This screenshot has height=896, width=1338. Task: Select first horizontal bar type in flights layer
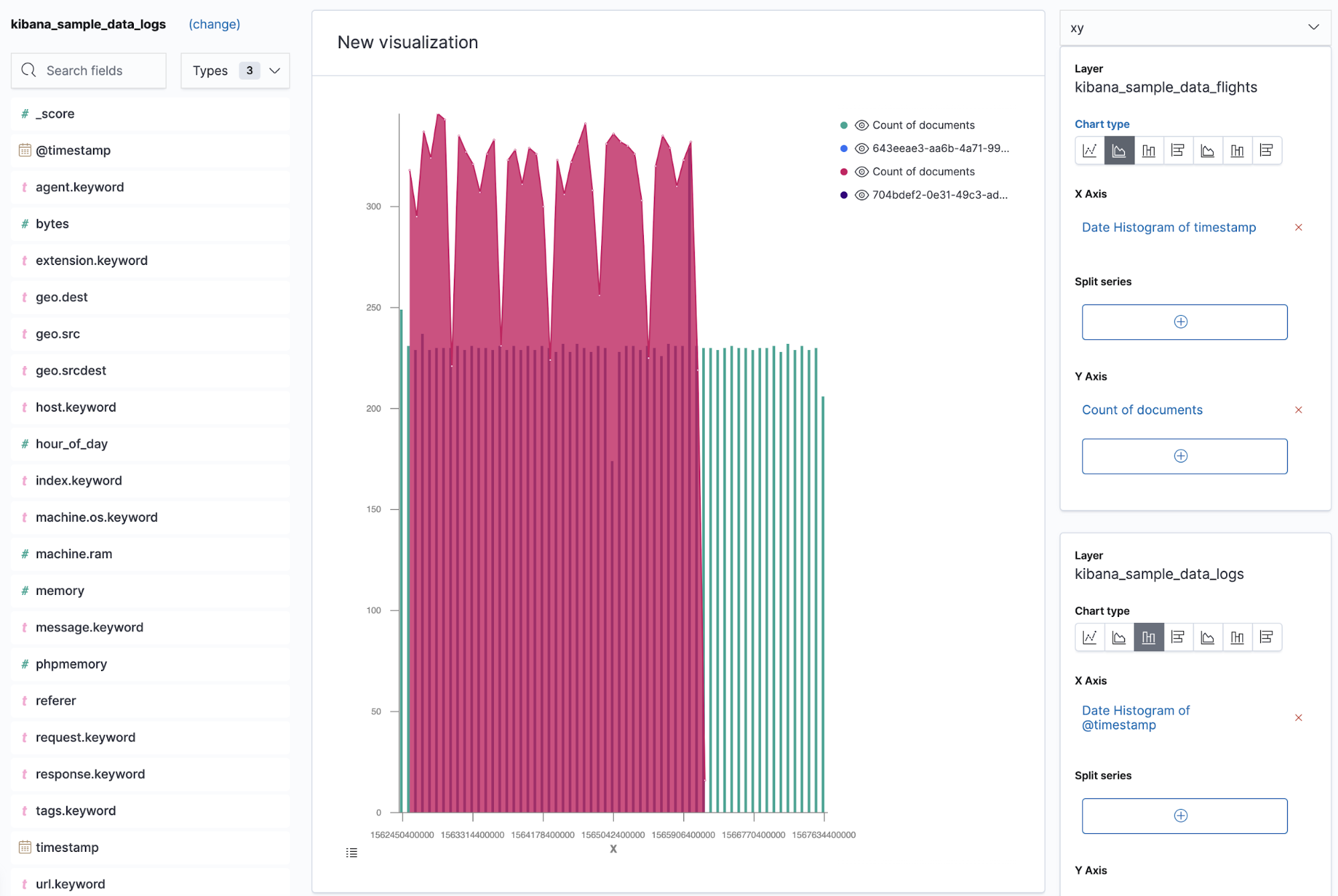[x=1178, y=151]
